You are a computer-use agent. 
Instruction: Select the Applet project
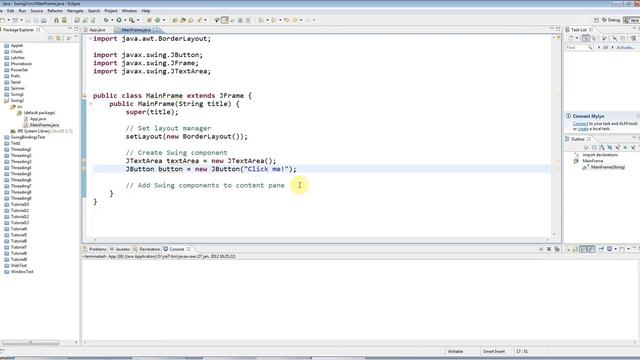(x=13, y=46)
